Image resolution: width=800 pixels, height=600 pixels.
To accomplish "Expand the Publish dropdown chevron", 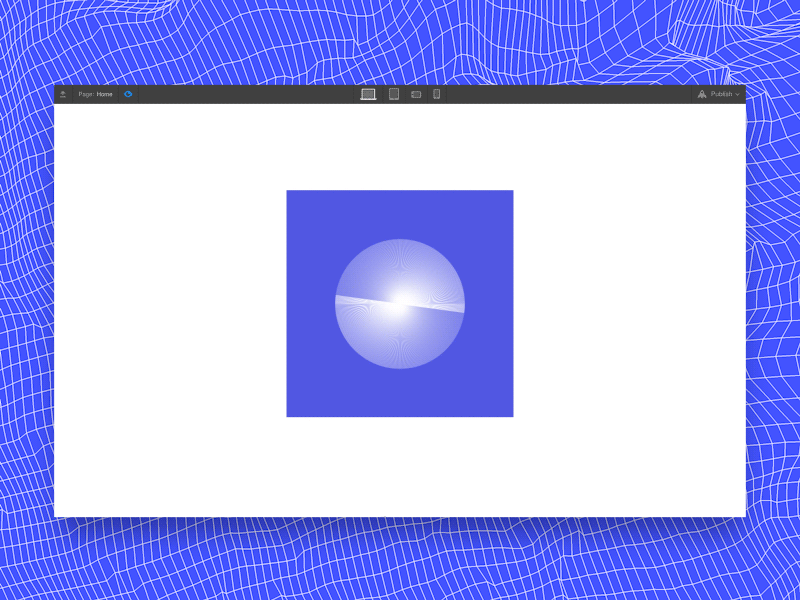I will 737,95.
